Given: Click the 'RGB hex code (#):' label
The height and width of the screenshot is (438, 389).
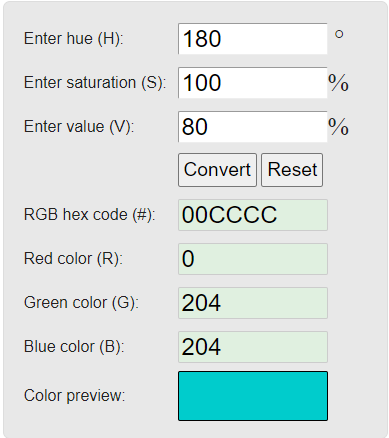Looking at the screenshot, I should [90, 215].
